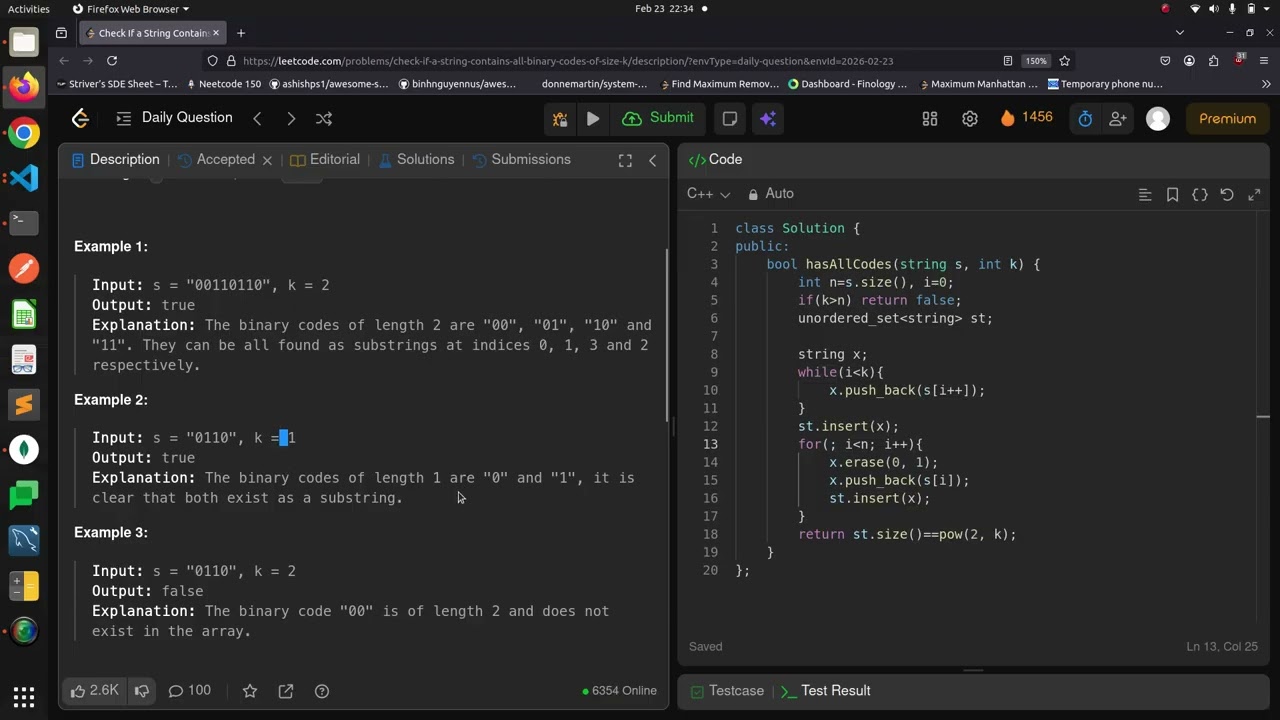Click the editor bookmark icon
The height and width of the screenshot is (720, 1280).
1172,195
